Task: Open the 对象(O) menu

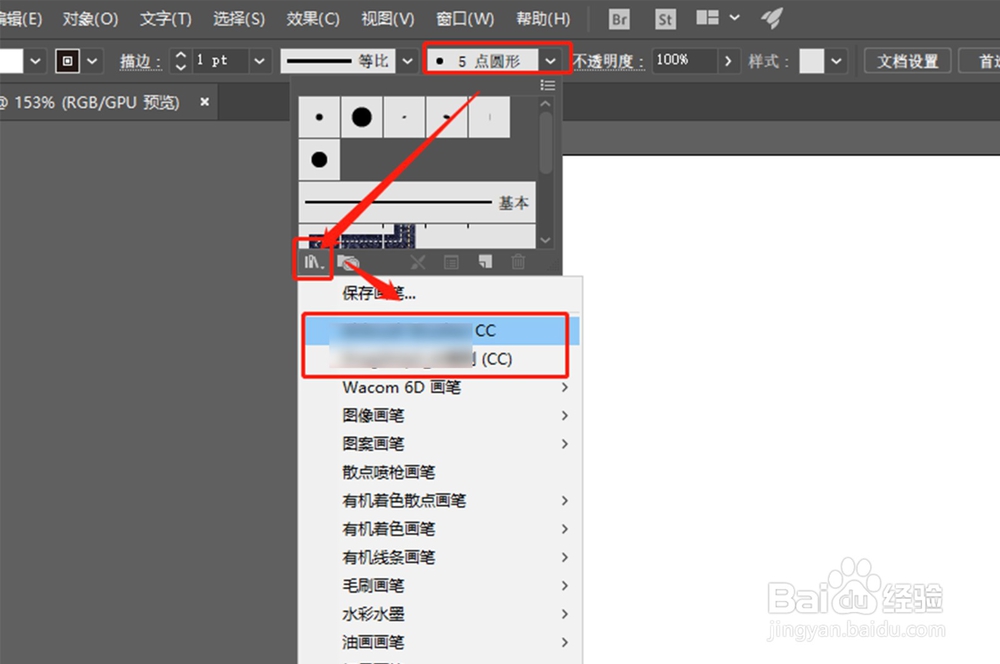Action: (x=91, y=18)
